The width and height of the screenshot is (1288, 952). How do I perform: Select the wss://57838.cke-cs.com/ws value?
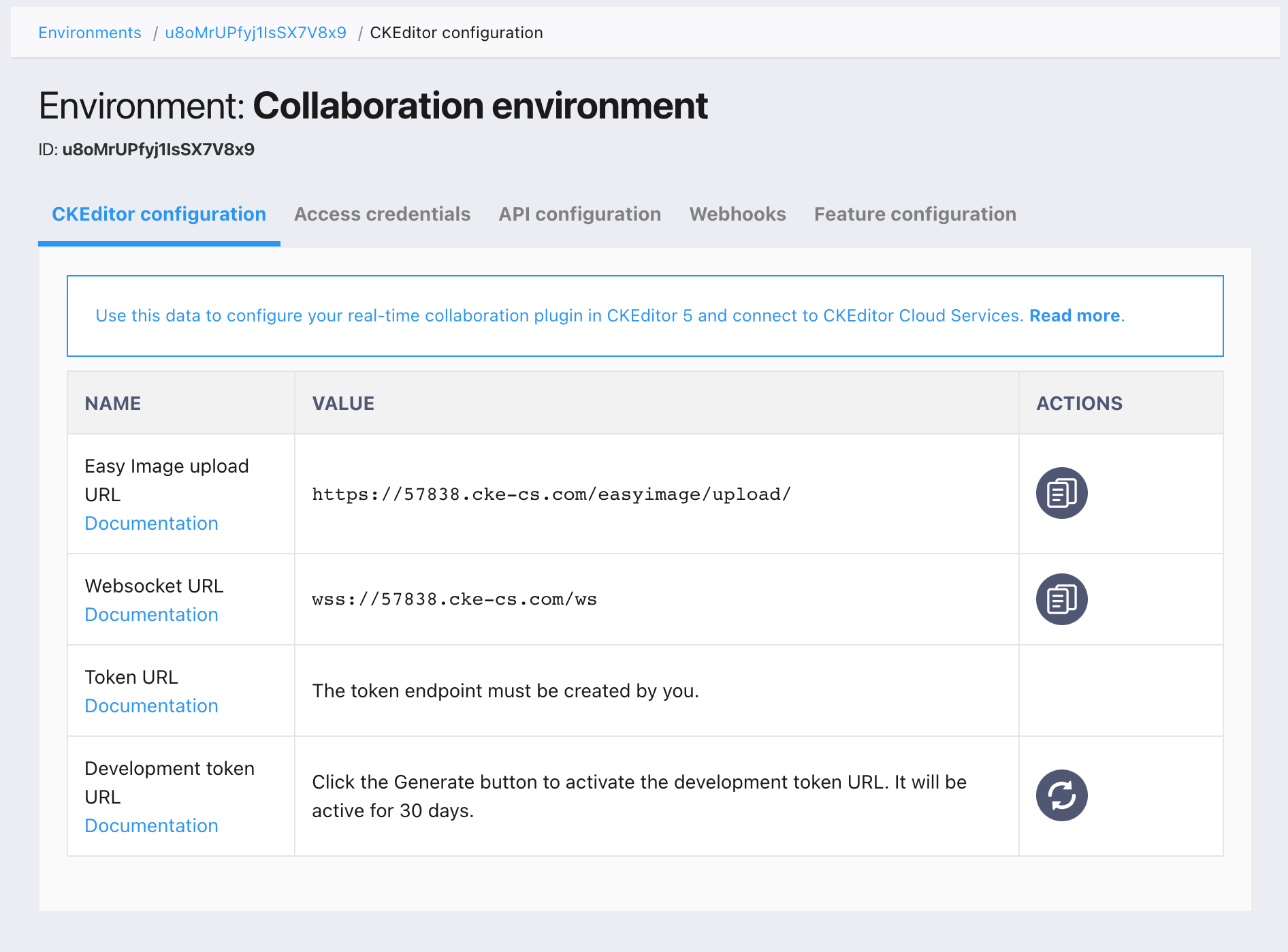(x=454, y=599)
